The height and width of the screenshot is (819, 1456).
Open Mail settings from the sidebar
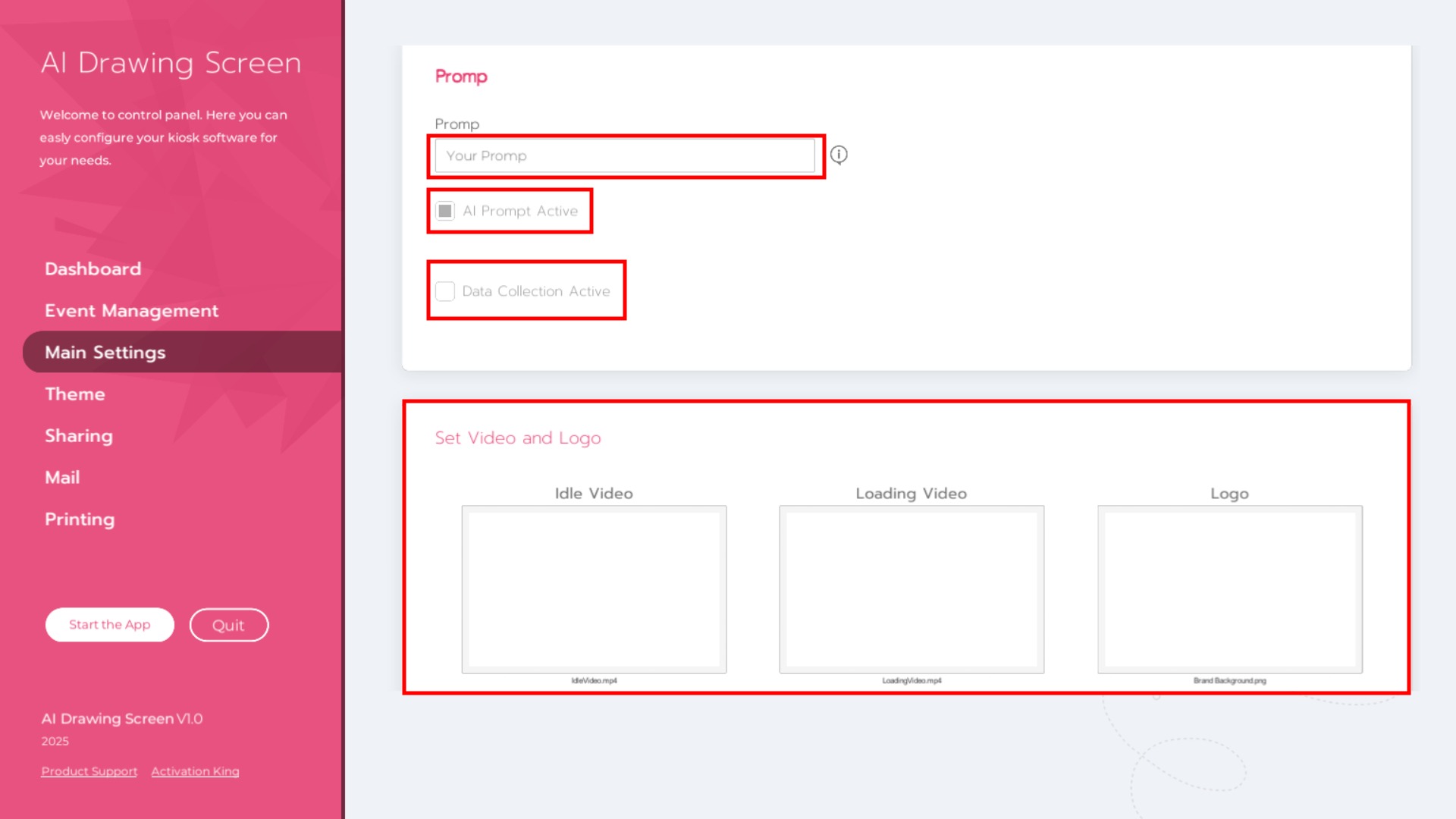pyautogui.click(x=62, y=478)
